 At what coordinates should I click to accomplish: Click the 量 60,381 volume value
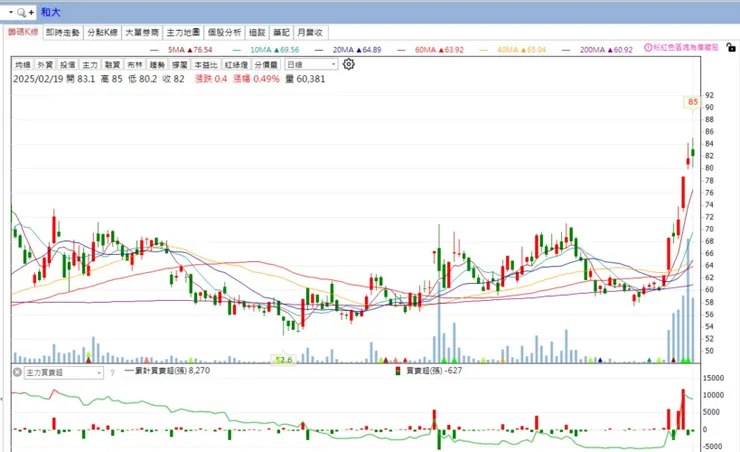[x=305, y=79]
